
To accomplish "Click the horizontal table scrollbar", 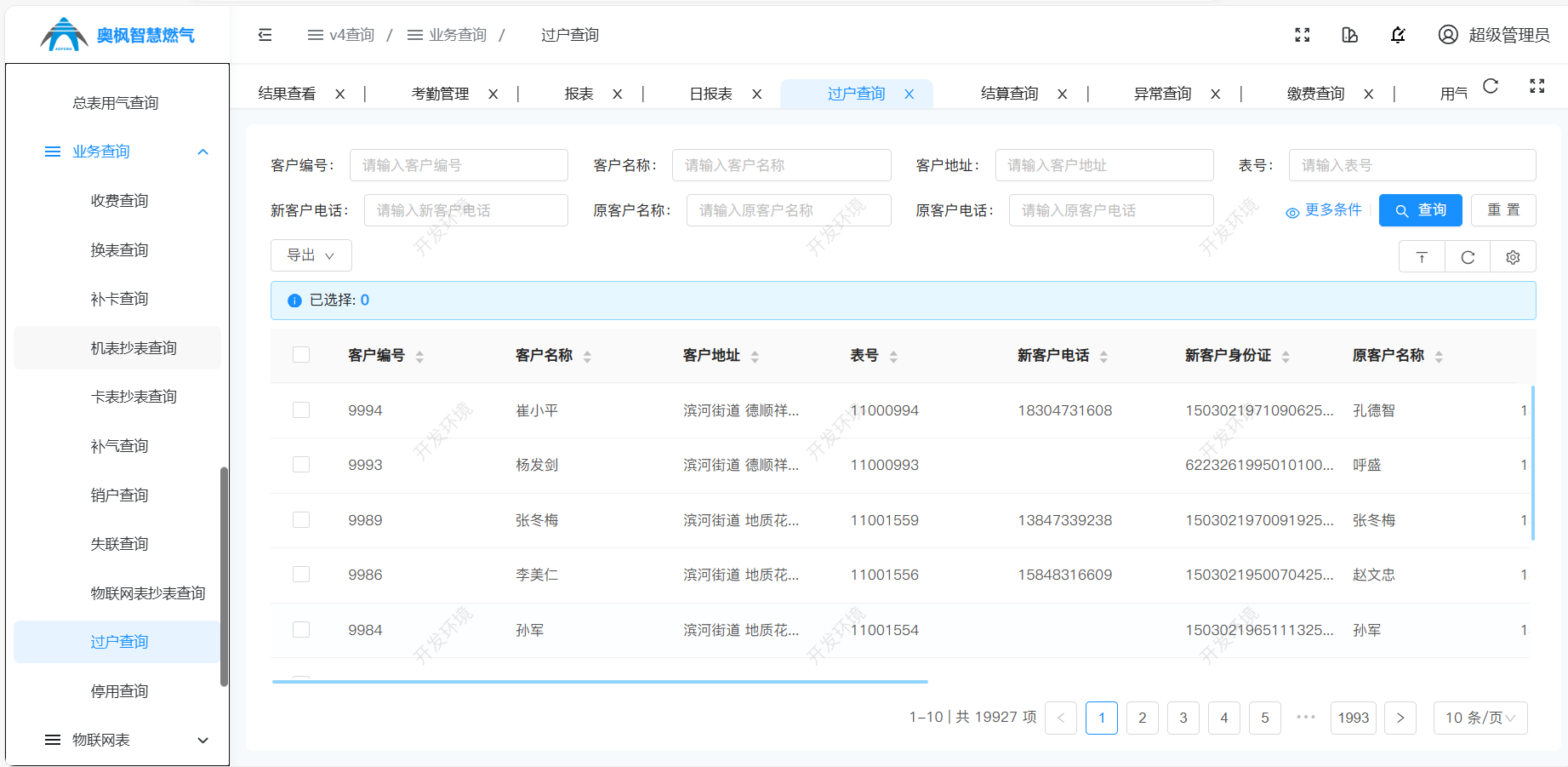I will click(600, 682).
